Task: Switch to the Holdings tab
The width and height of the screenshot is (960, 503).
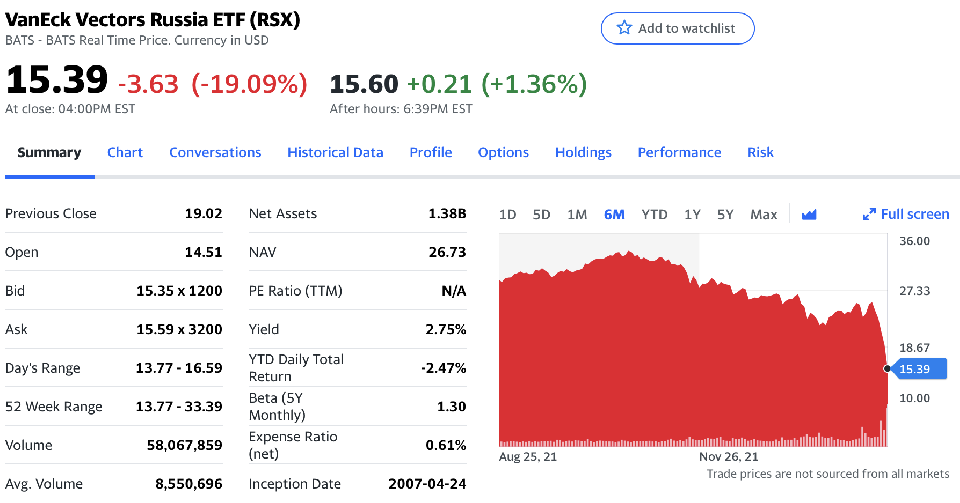Action: 583,153
